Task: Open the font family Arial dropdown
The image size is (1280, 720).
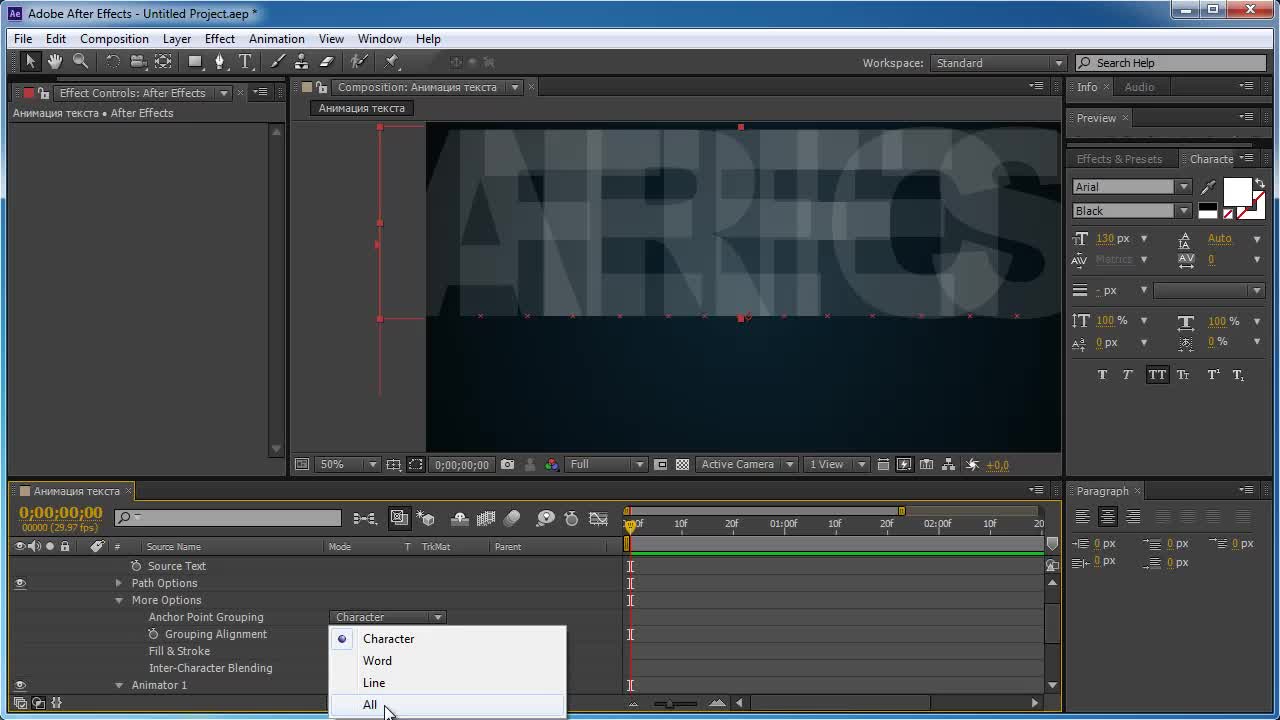Action: (1131, 187)
